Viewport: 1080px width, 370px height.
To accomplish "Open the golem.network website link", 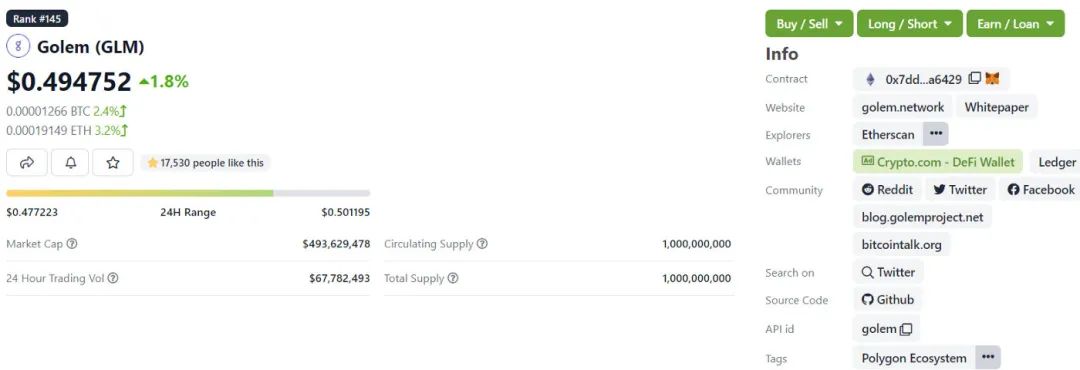I will click(x=902, y=107).
